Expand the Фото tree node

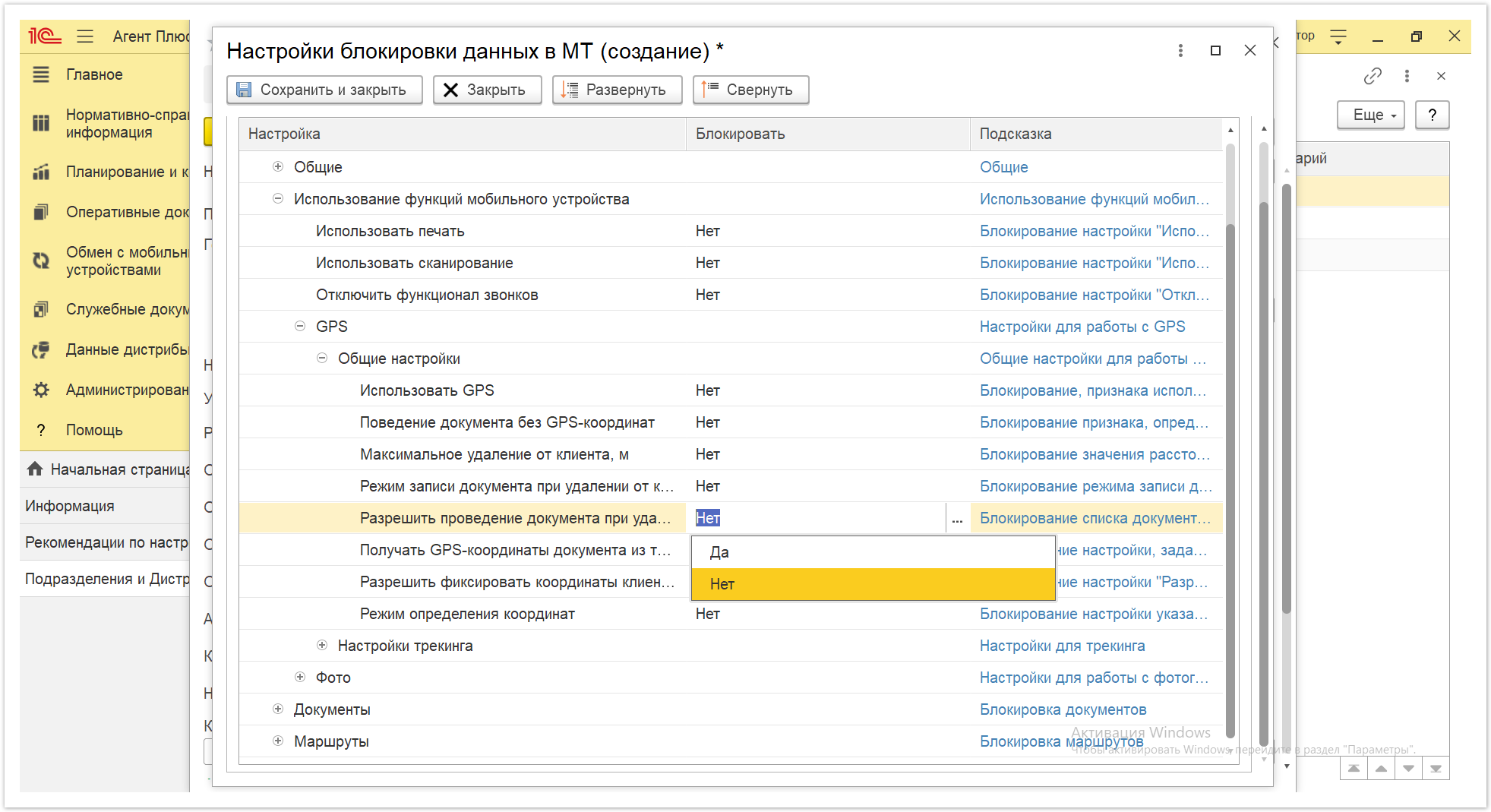300,677
